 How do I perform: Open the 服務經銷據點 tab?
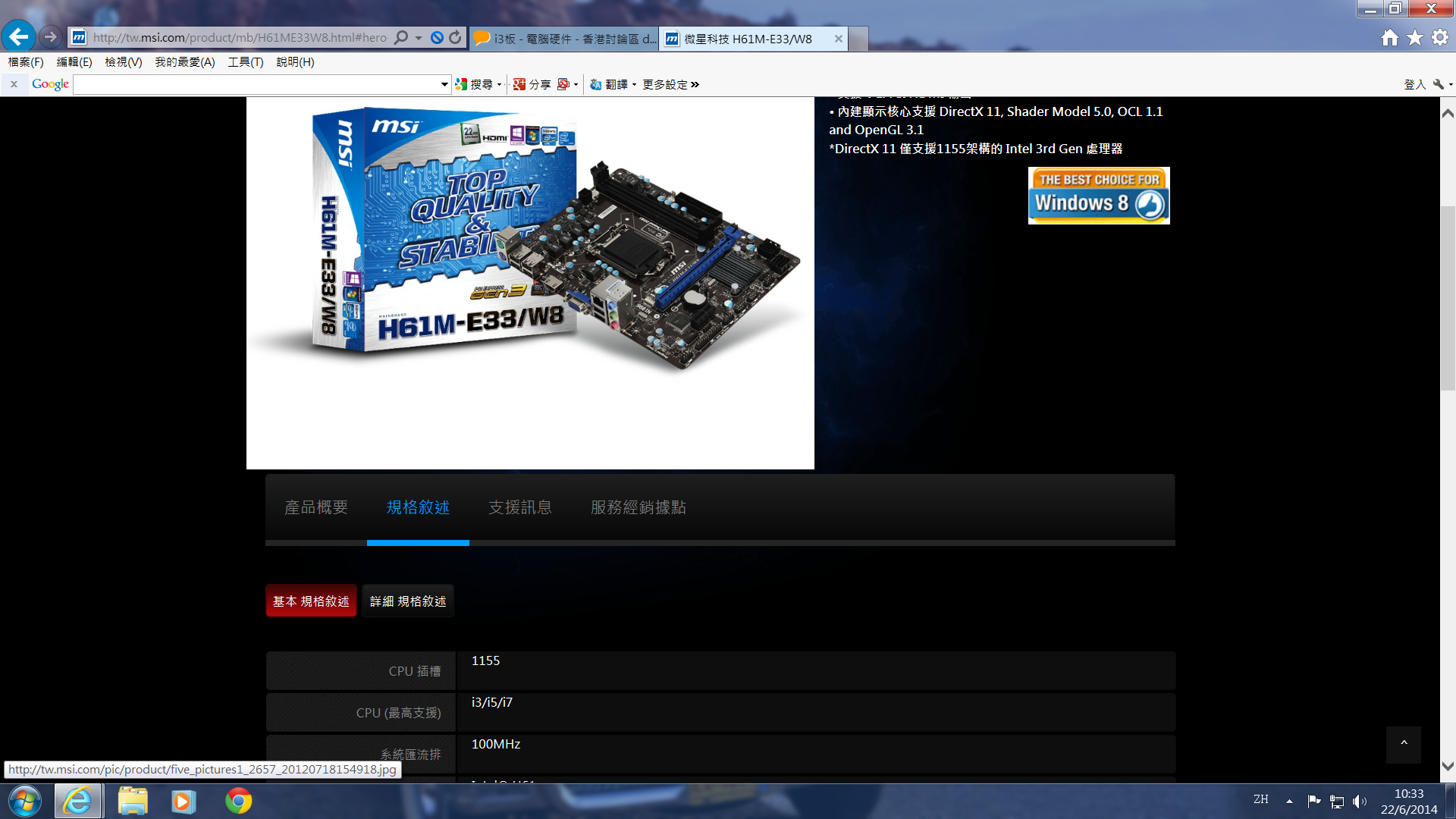pos(639,507)
